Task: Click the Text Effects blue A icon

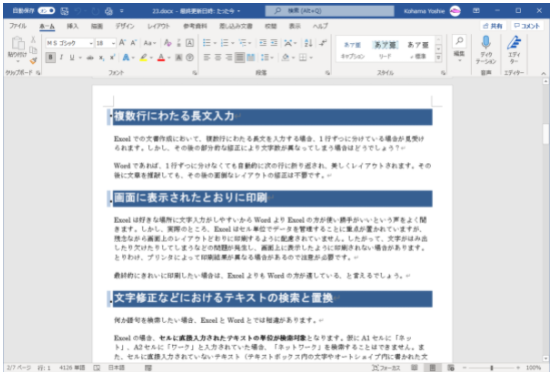Action: [x=126, y=58]
